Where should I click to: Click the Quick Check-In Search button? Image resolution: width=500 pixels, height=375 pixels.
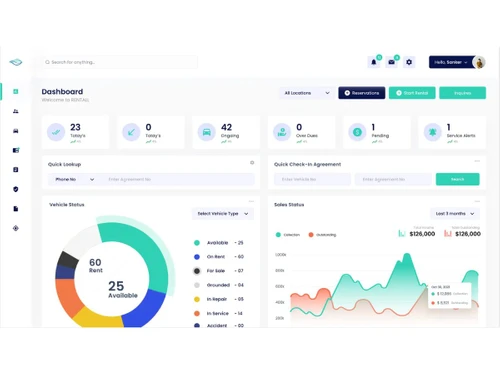click(458, 179)
